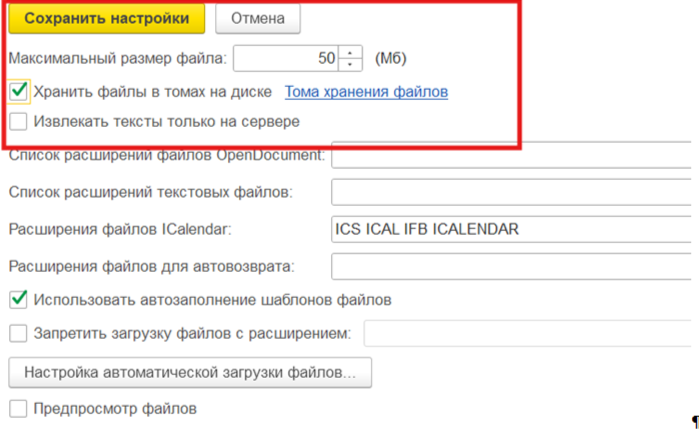Click the prohibited extensions input field
Image resolution: width=699 pixels, height=438 pixels.
[528, 333]
